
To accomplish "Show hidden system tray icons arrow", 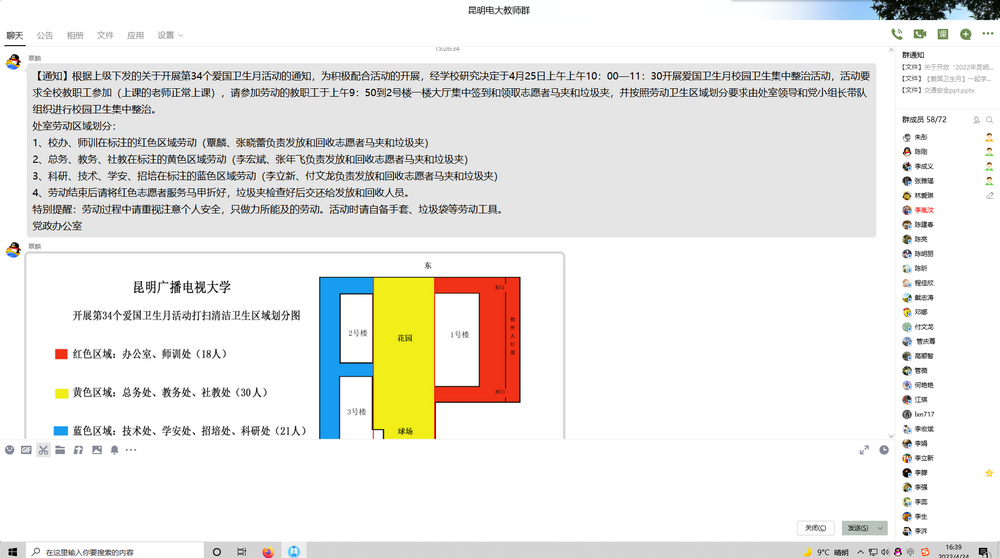I will 860,552.
